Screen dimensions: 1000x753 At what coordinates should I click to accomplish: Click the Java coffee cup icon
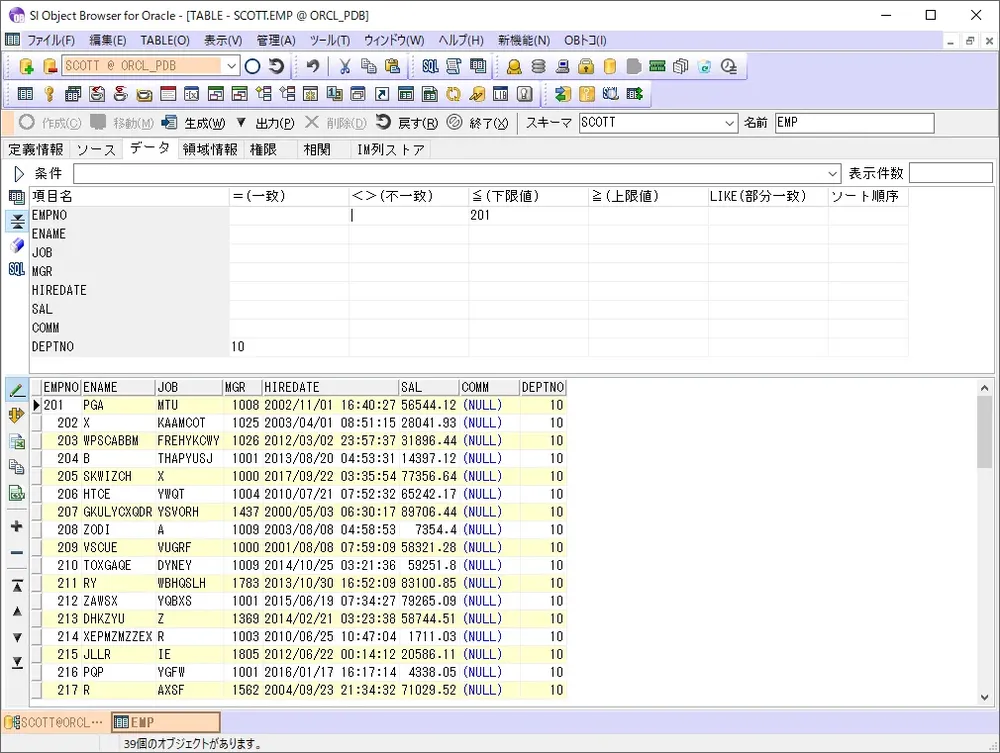pyautogui.click(x=121, y=94)
